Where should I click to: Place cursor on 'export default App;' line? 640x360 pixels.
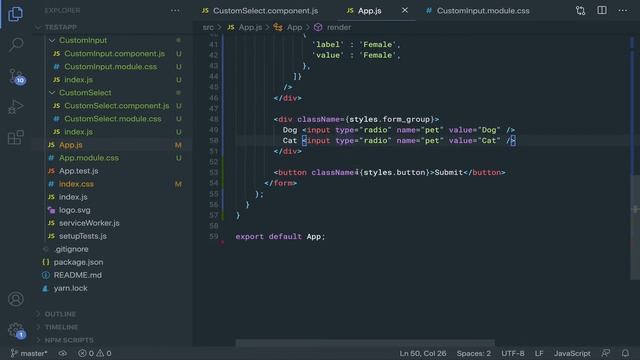280,237
